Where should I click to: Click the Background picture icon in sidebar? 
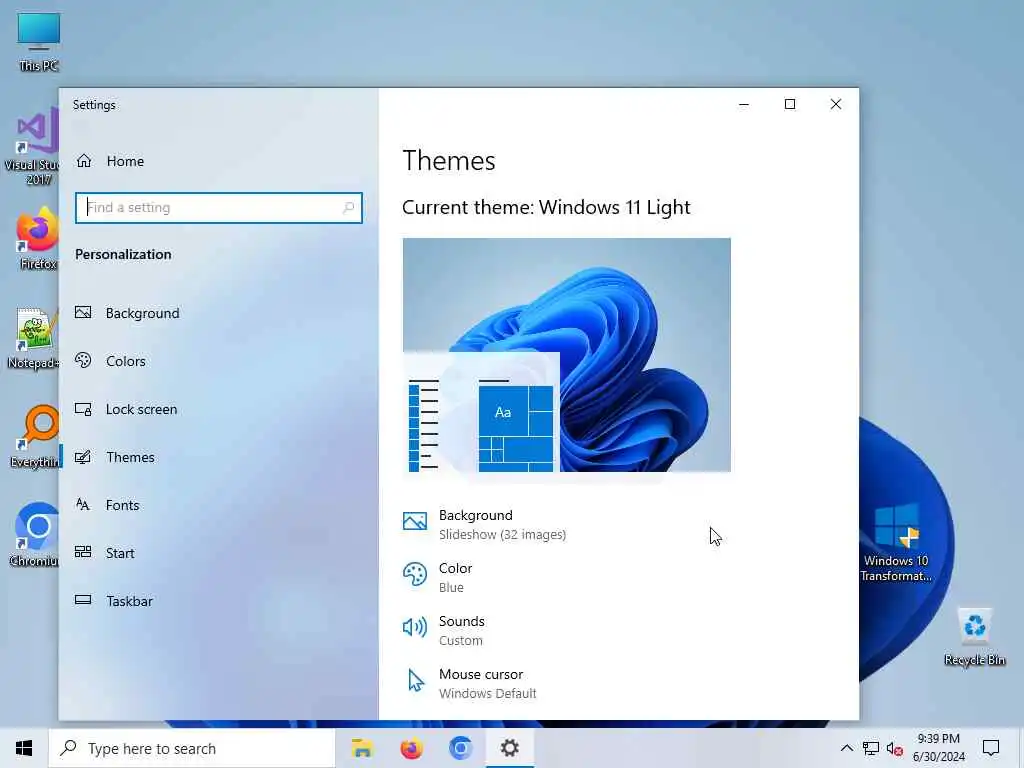coord(83,312)
